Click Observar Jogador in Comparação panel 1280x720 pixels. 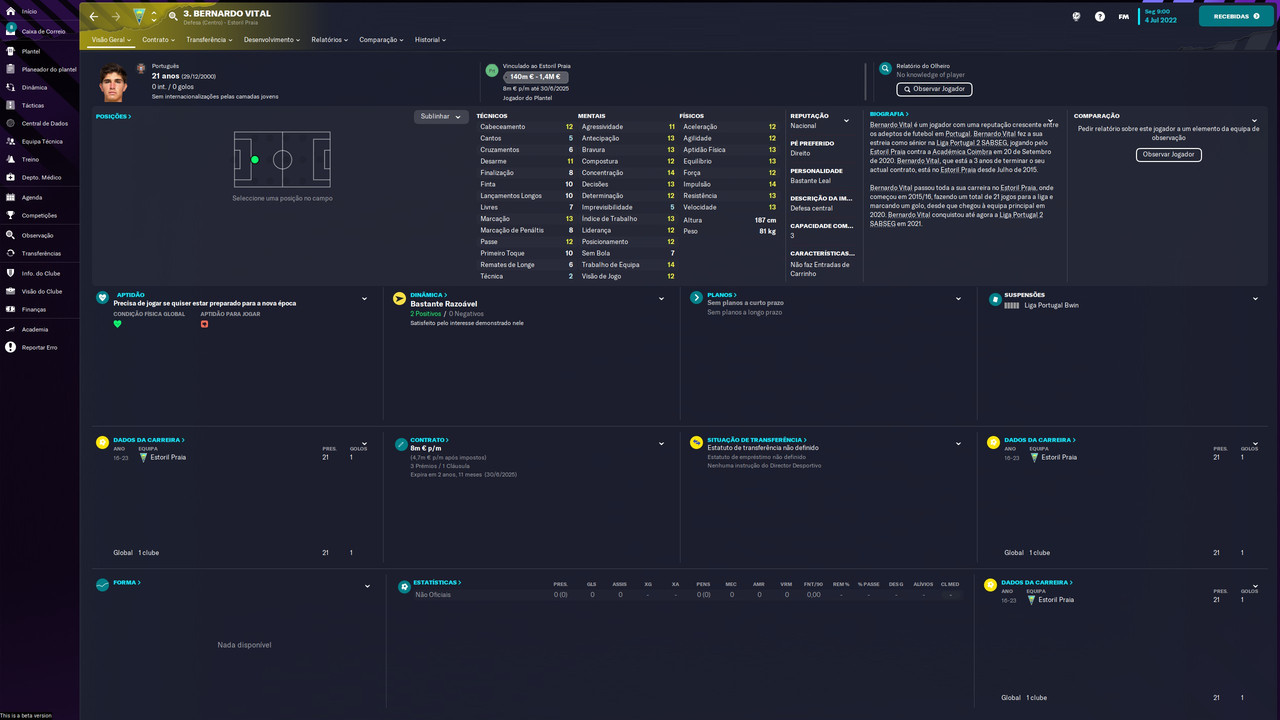tap(1168, 155)
